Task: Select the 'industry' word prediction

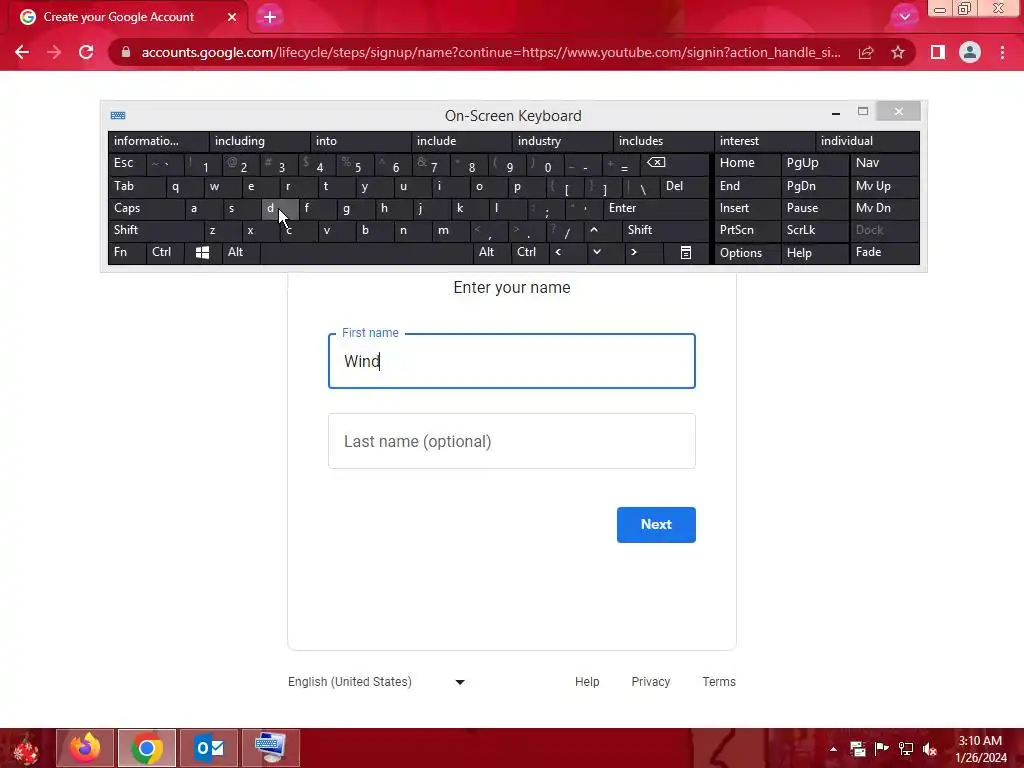Action: [562, 141]
